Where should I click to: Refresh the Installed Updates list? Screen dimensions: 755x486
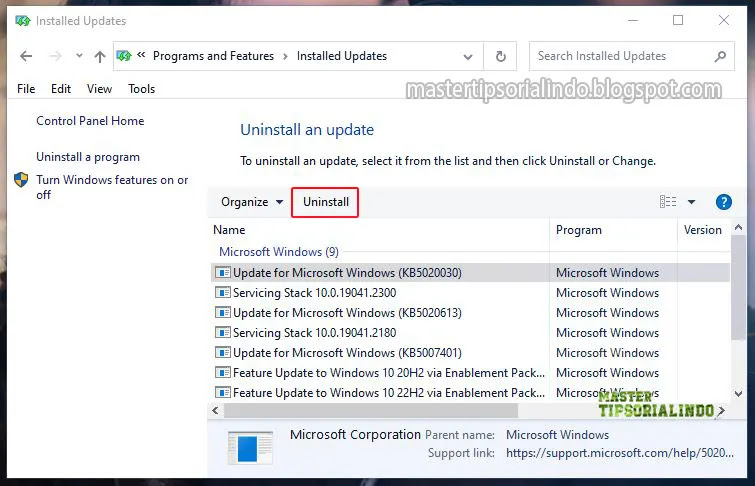click(501, 56)
